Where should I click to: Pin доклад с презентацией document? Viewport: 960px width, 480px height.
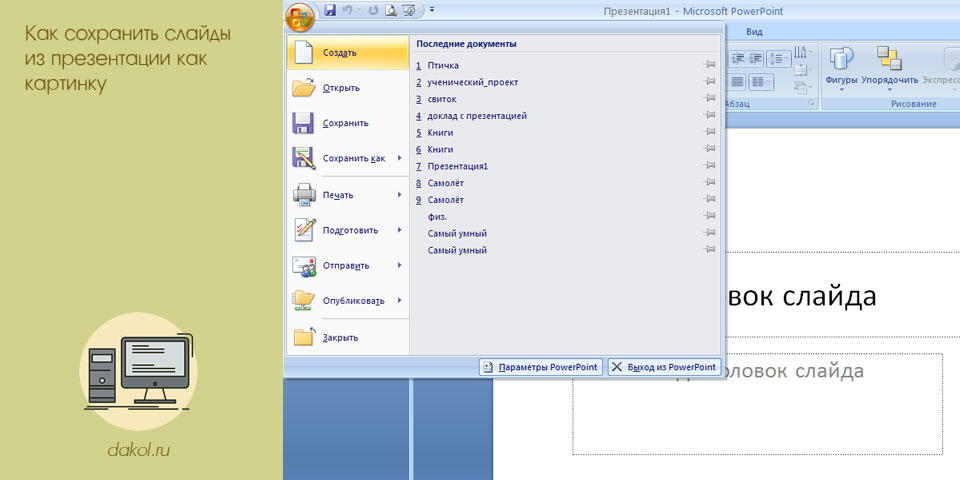tap(710, 115)
